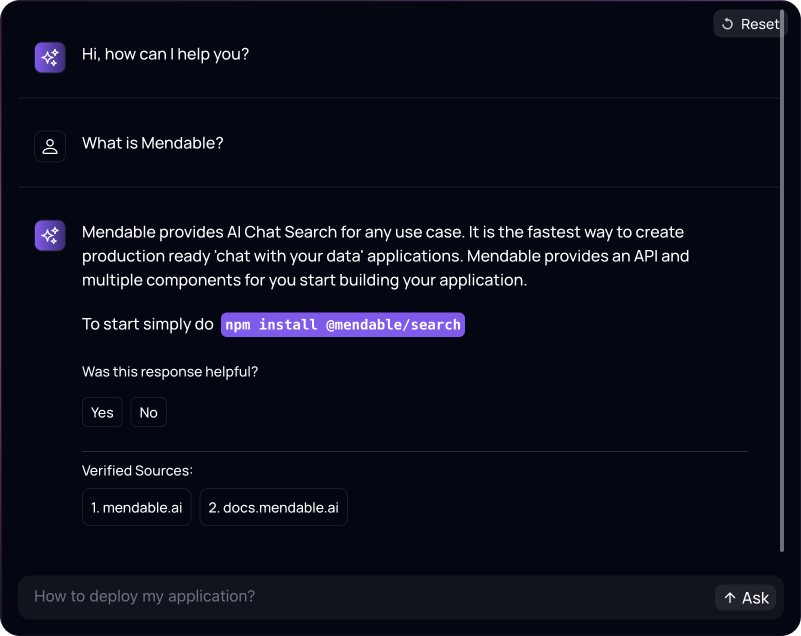Submit the question with the Ask button
Viewport: 801px width, 636px height.
[746, 598]
